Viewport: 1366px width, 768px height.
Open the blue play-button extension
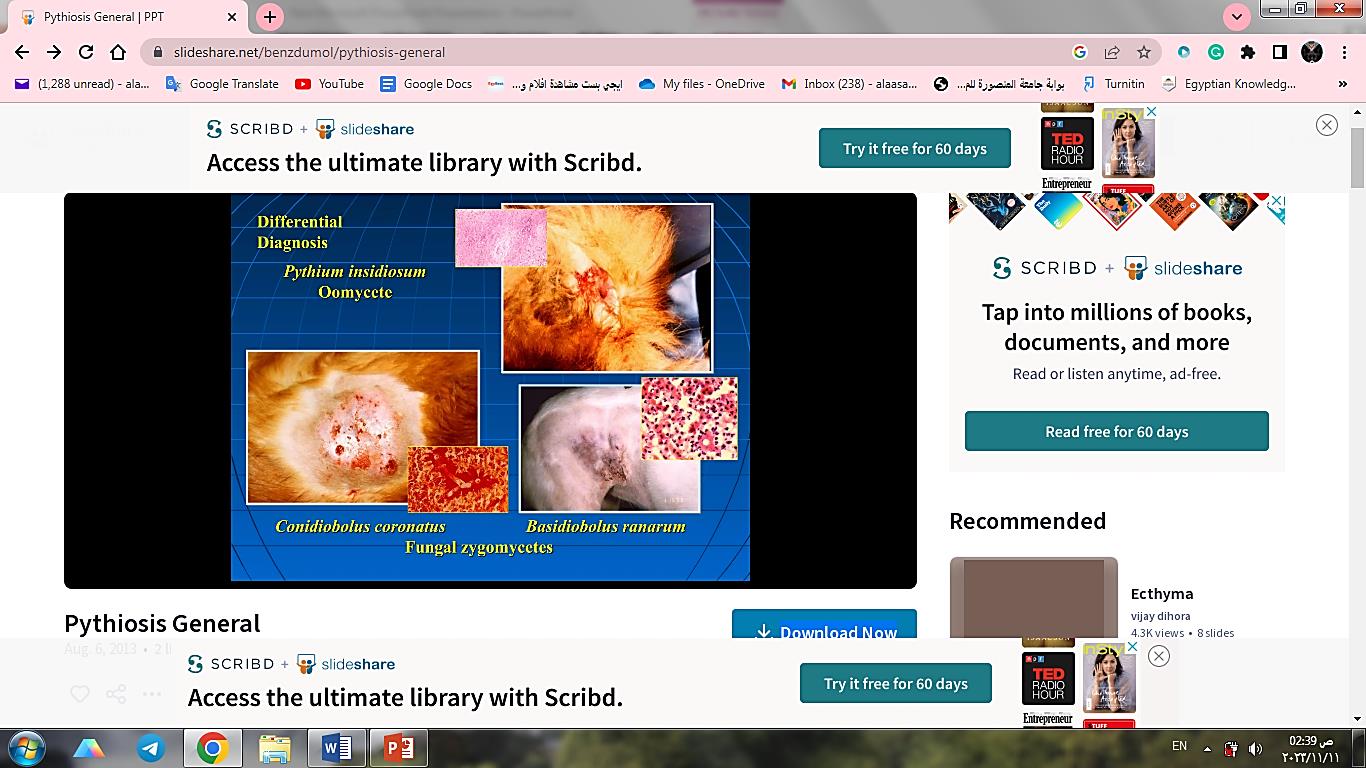click(x=1184, y=52)
